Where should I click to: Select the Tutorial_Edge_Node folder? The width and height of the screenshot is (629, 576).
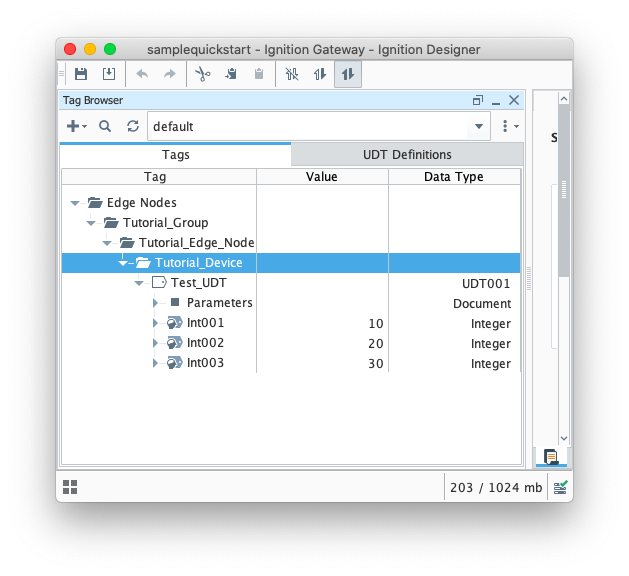coord(196,243)
